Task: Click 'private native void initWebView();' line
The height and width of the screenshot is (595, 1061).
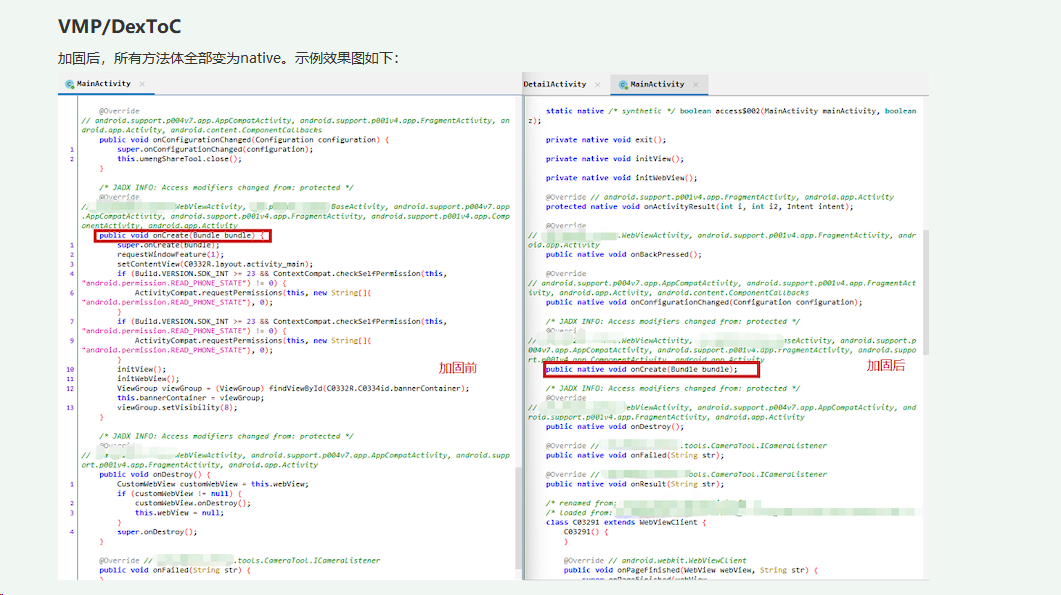Action: [621, 178]
